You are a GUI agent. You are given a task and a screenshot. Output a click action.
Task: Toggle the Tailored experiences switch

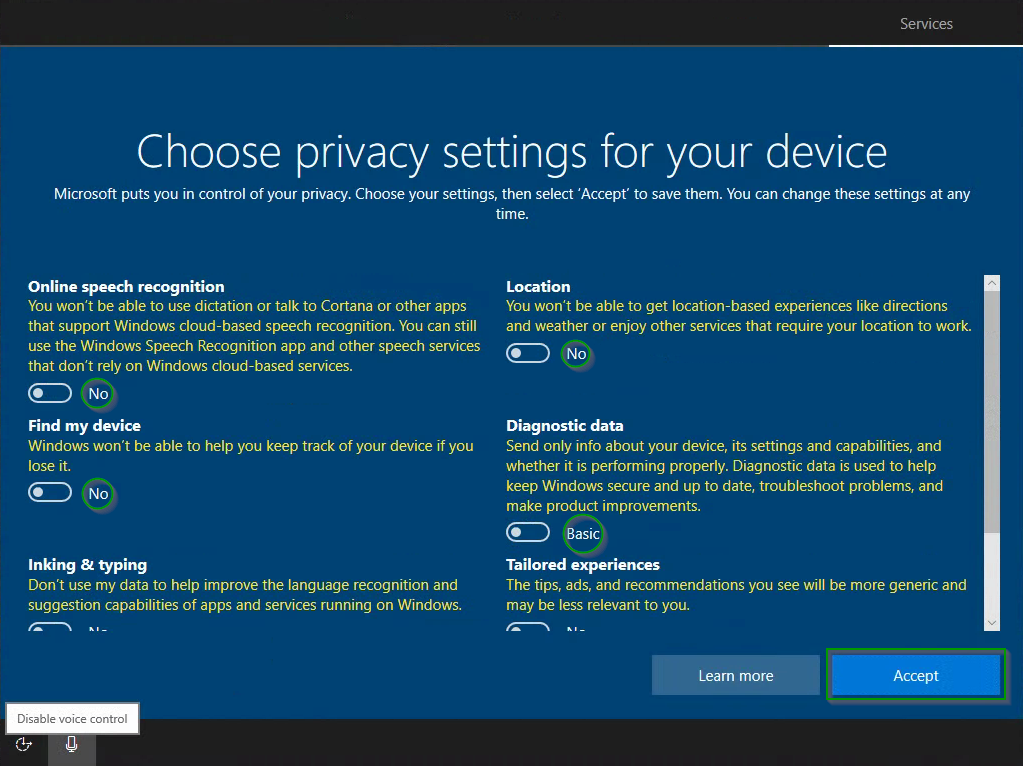[x=528, y=629]
